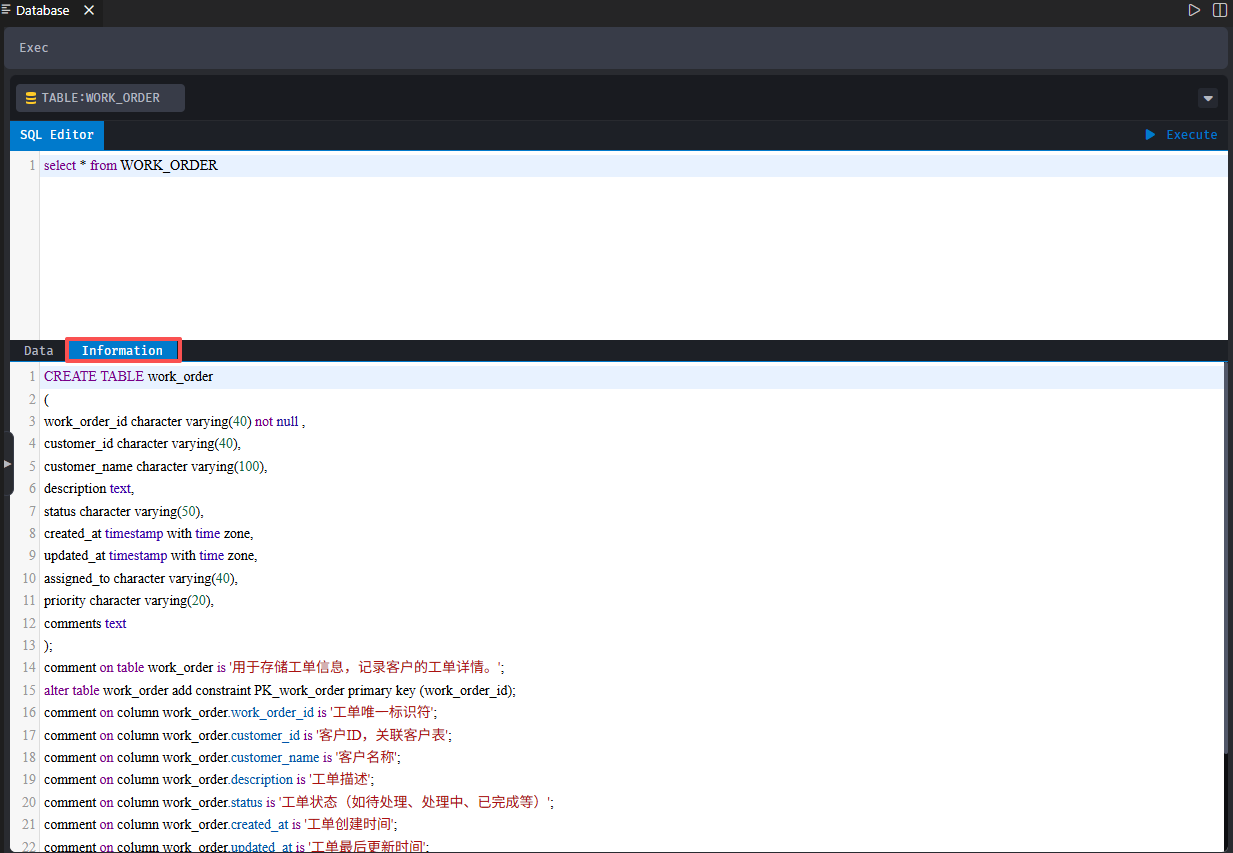
Task: Open the Database tab
Action: [43, 11]
